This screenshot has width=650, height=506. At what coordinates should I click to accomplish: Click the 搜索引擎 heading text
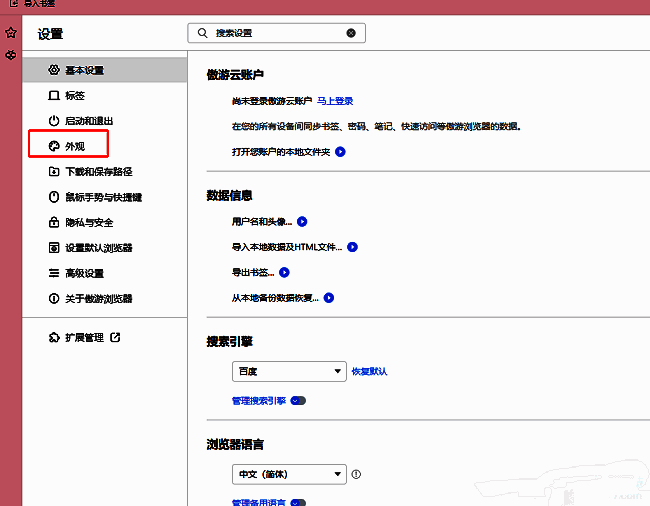coord(229,341)
